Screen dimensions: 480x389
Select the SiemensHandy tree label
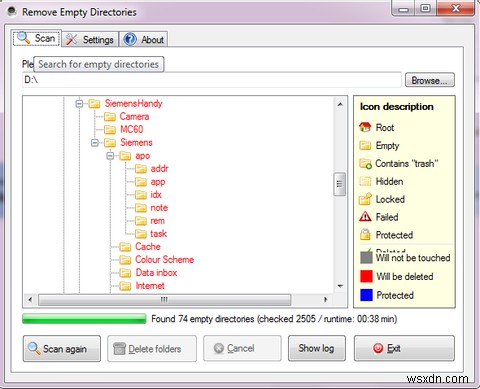(134, 104)
